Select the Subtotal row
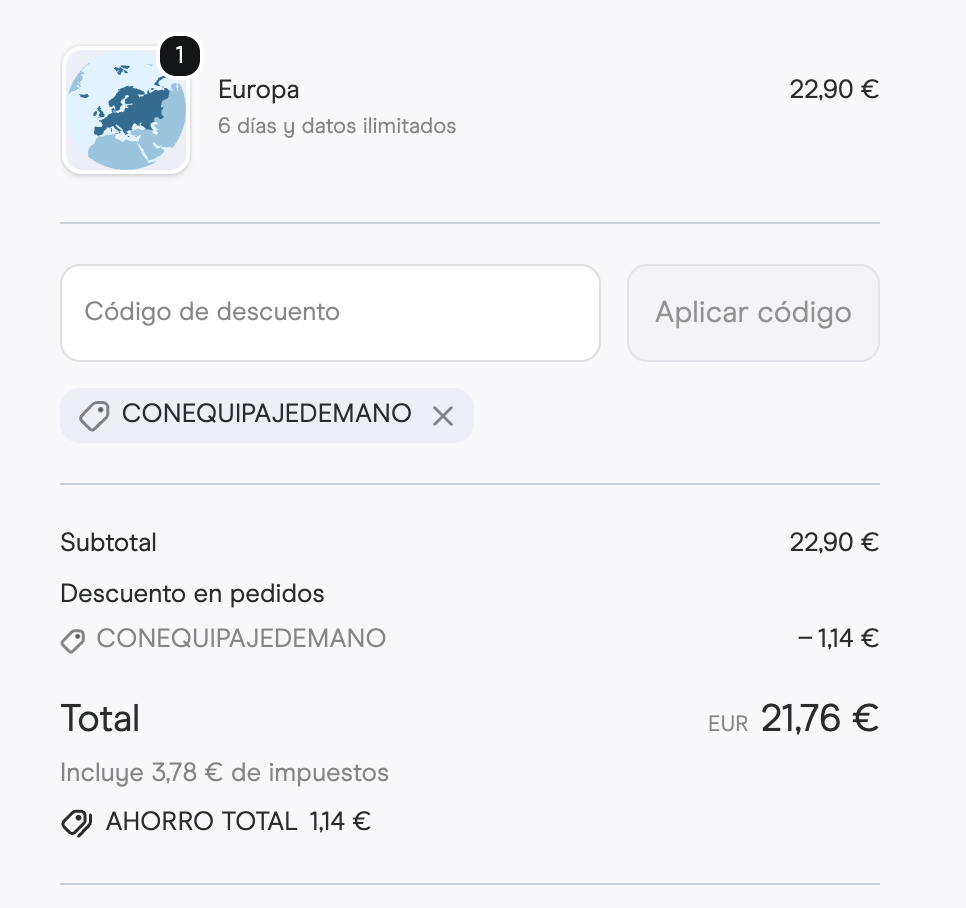This screenshot has height=908, width=966. pos(109,542)
